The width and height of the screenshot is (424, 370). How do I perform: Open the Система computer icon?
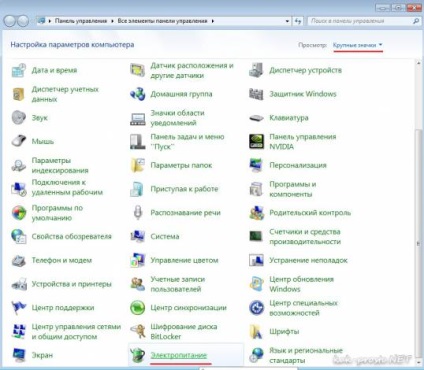pyautogui.click(x=137, y=236)
